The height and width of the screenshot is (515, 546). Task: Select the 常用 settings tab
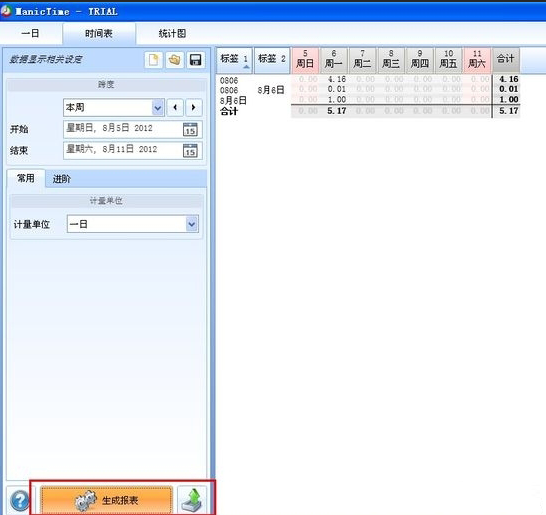coord(26,178)
